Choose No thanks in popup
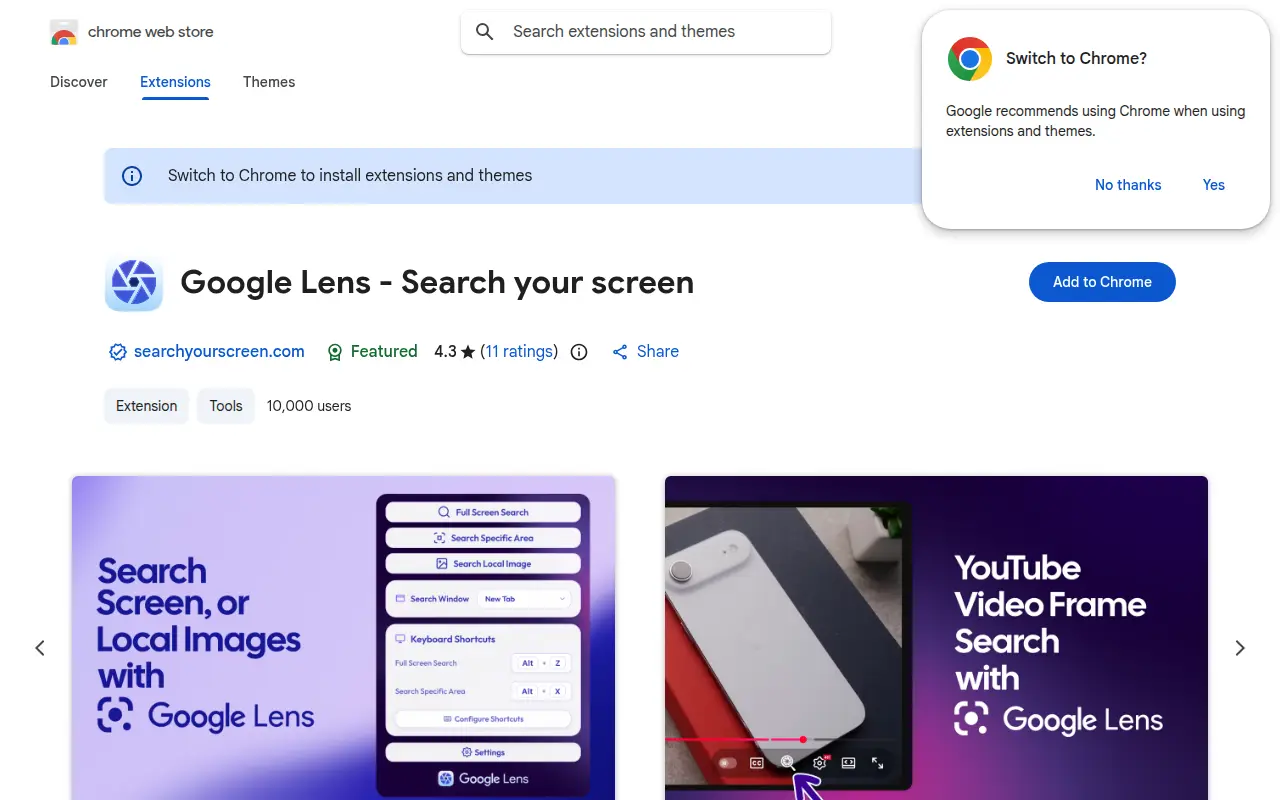Viewport: 1280px width, 800px height. pos(1128,185)
